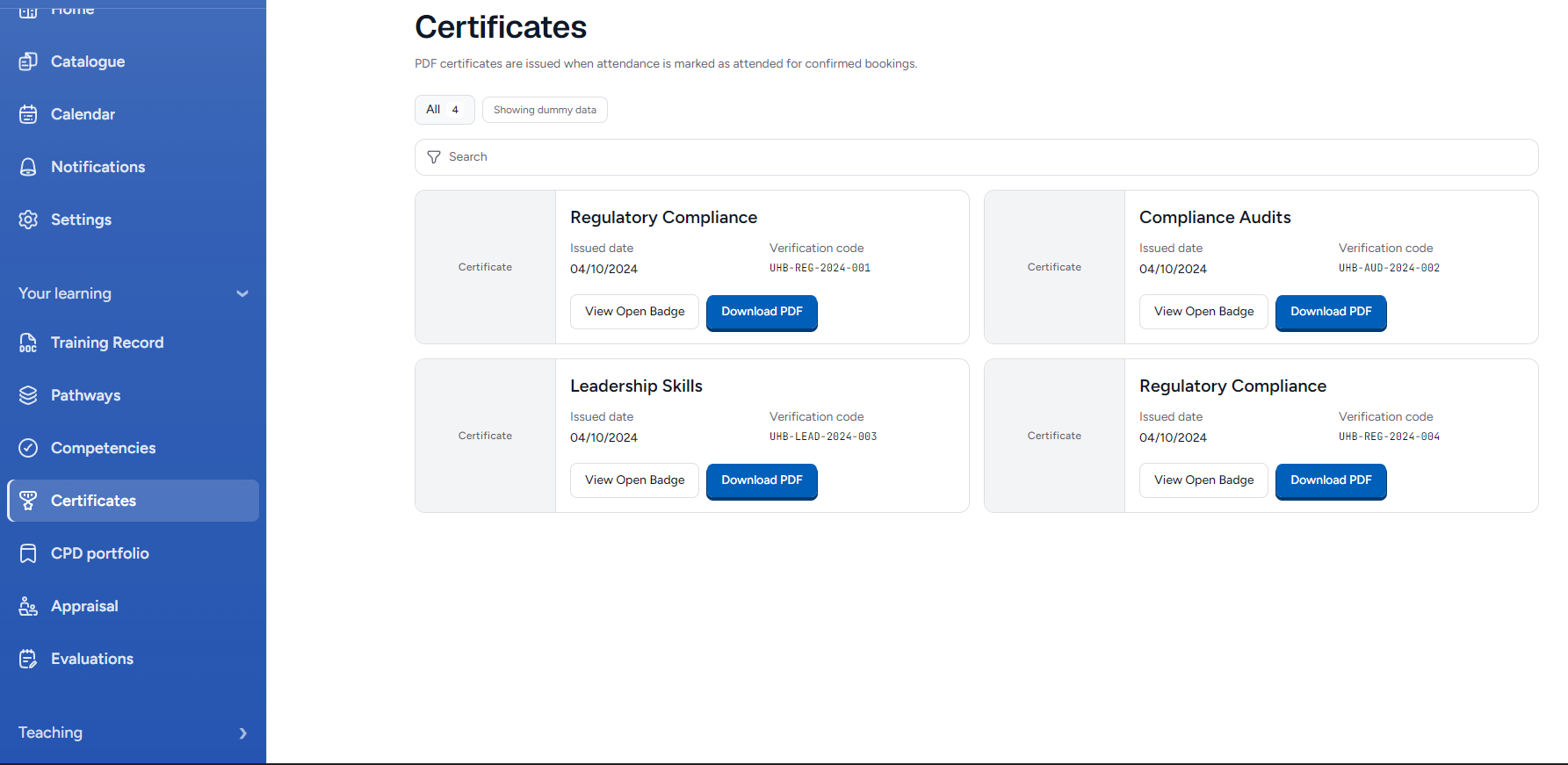View Open Badge for Leadership Skills

click(634, 480)
